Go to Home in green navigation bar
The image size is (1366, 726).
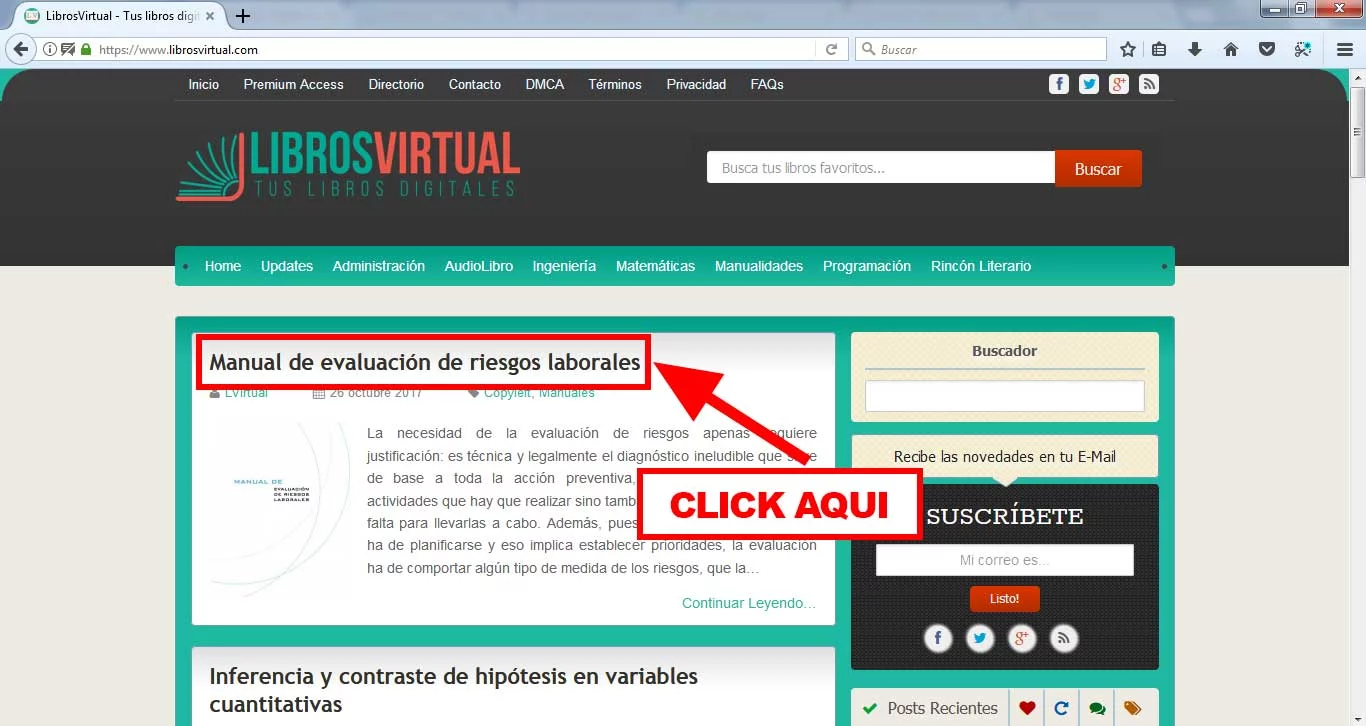click(x=223, y=266)
